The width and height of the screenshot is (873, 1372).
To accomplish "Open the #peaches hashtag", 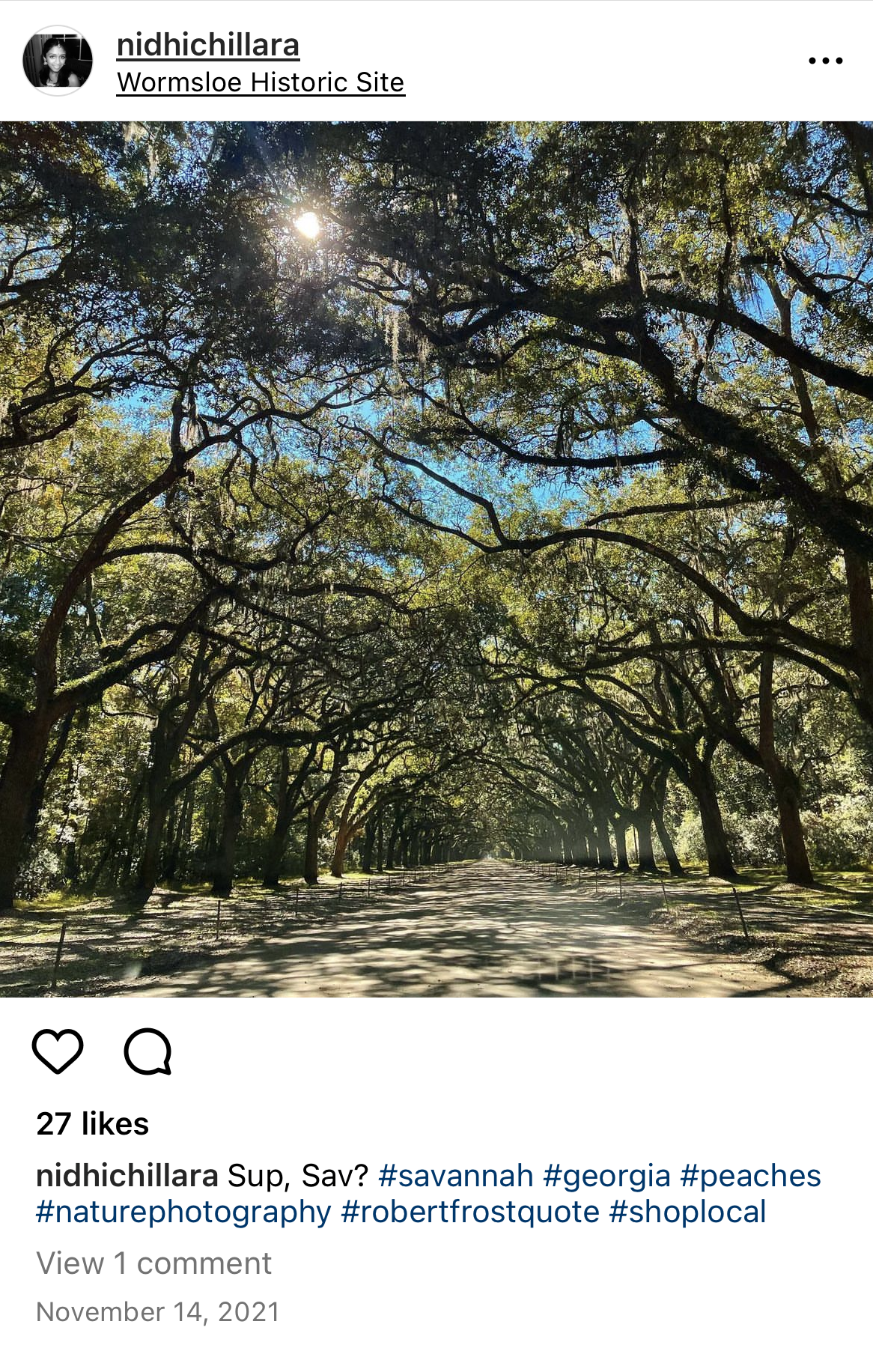I will [x=750, y=1176].
